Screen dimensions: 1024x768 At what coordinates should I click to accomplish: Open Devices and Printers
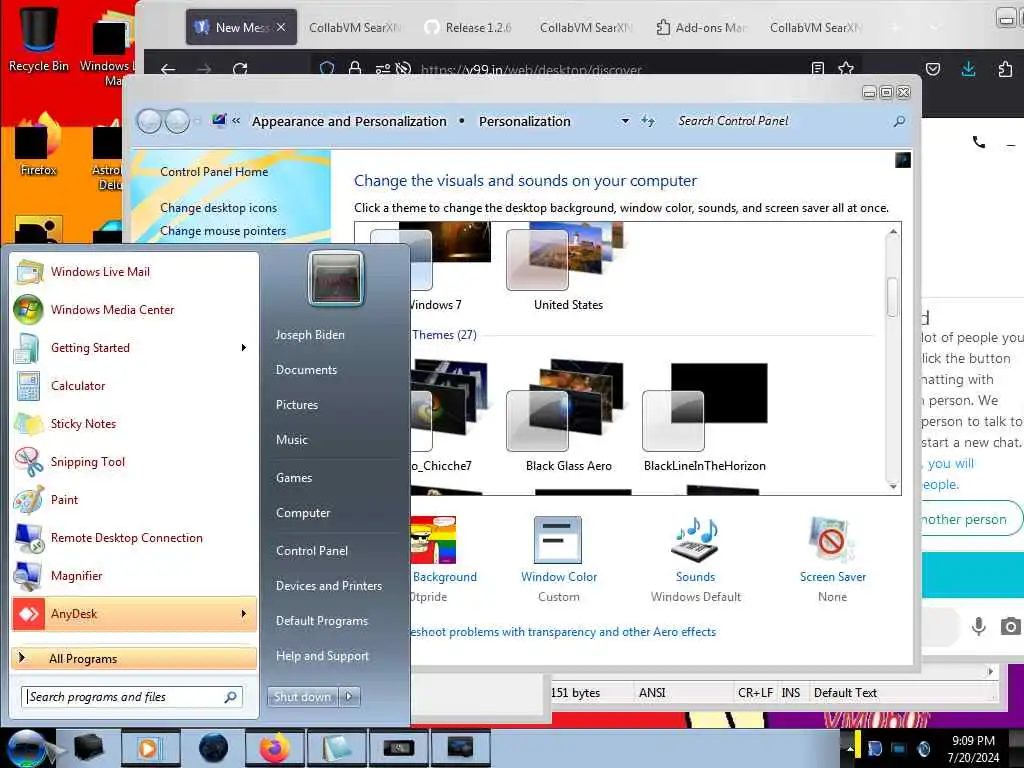[x=328, y=586]
